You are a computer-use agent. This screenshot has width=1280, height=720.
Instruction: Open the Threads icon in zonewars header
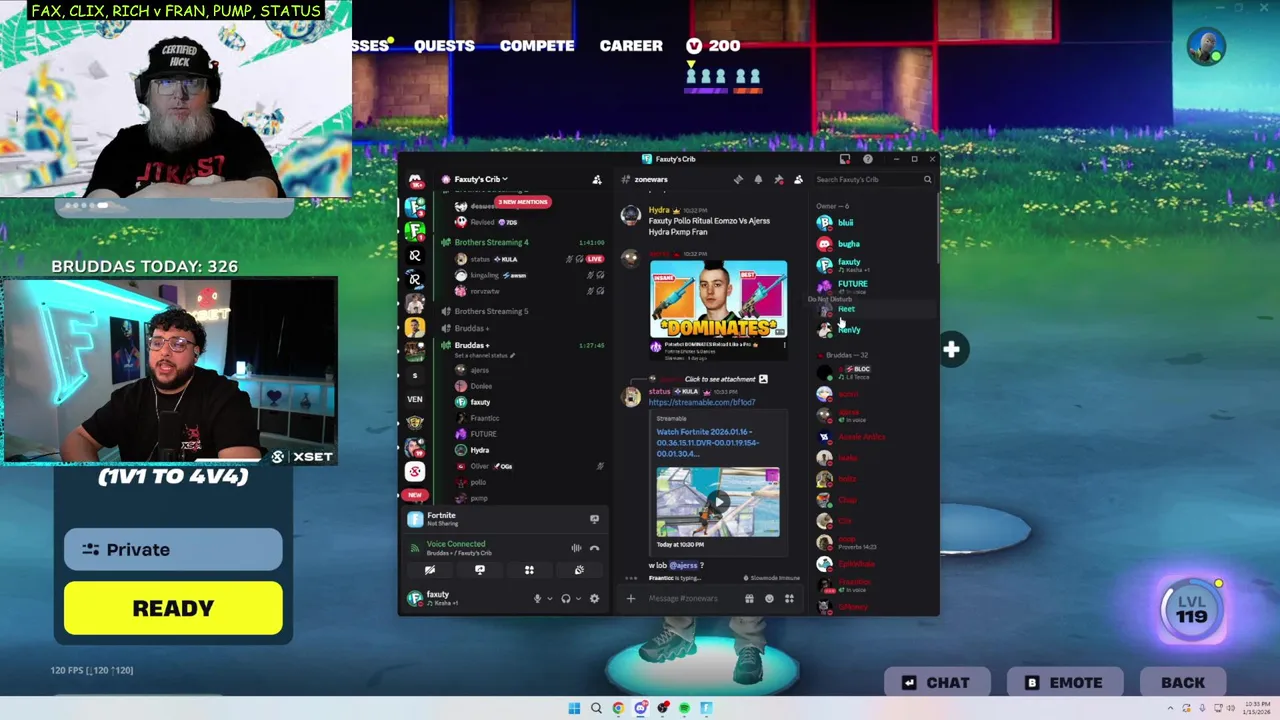738,180
